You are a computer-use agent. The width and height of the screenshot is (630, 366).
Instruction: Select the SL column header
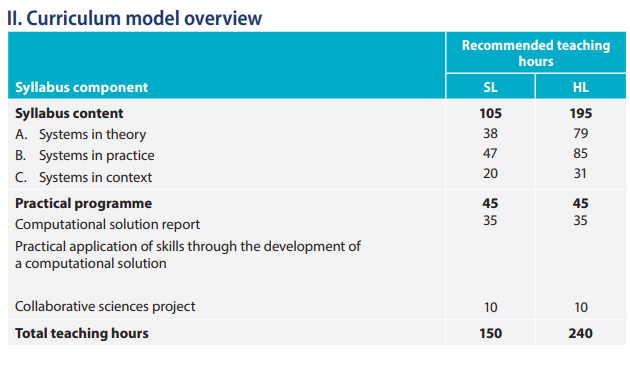point(490,87)
